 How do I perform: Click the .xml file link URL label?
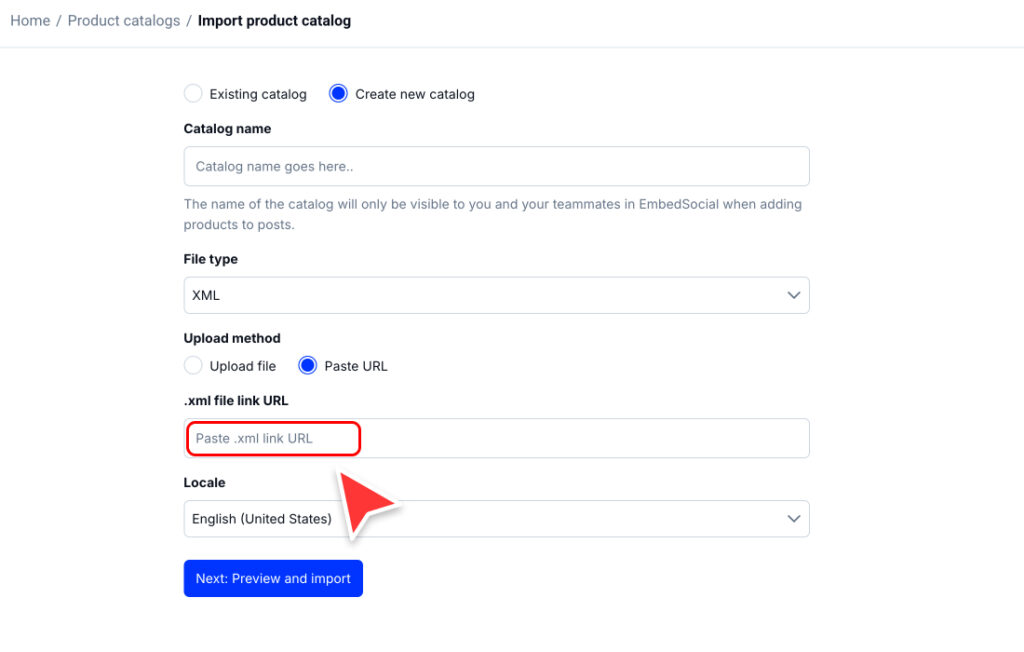[236, 401]
